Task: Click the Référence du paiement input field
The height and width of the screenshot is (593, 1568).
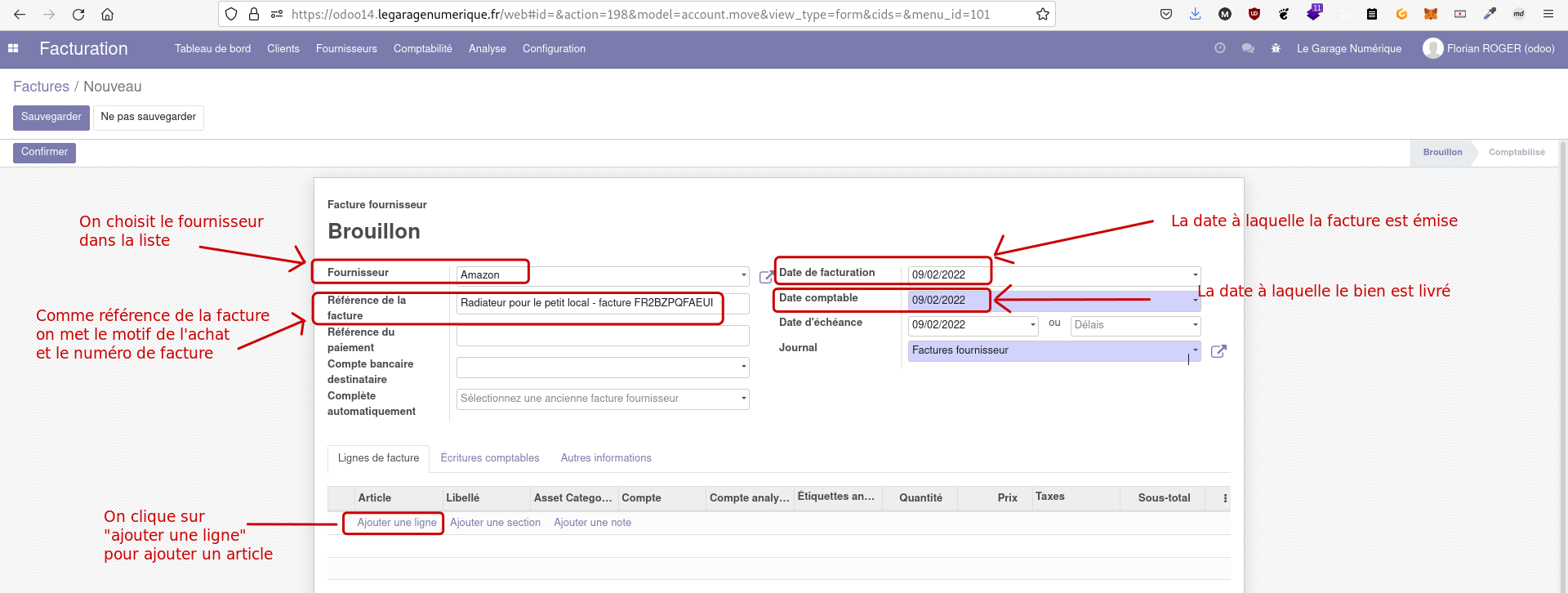Action: 603,336
